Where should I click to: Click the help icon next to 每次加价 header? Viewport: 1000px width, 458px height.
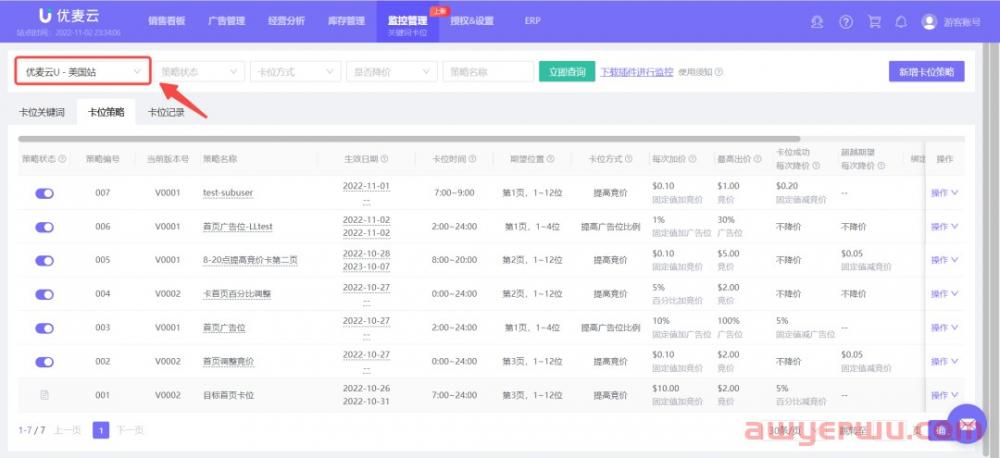[x=692, y=159]
